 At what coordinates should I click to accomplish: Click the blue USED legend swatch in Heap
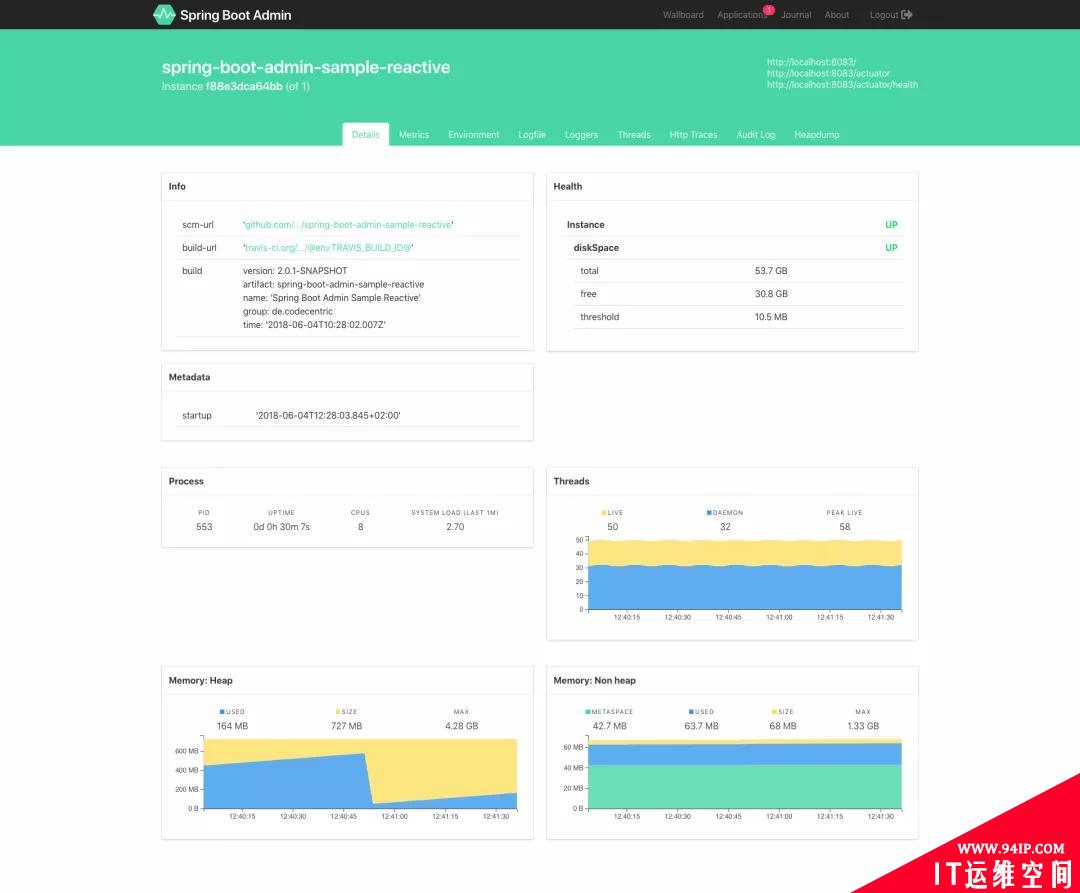pyautogui.click(x=222, y=712)
